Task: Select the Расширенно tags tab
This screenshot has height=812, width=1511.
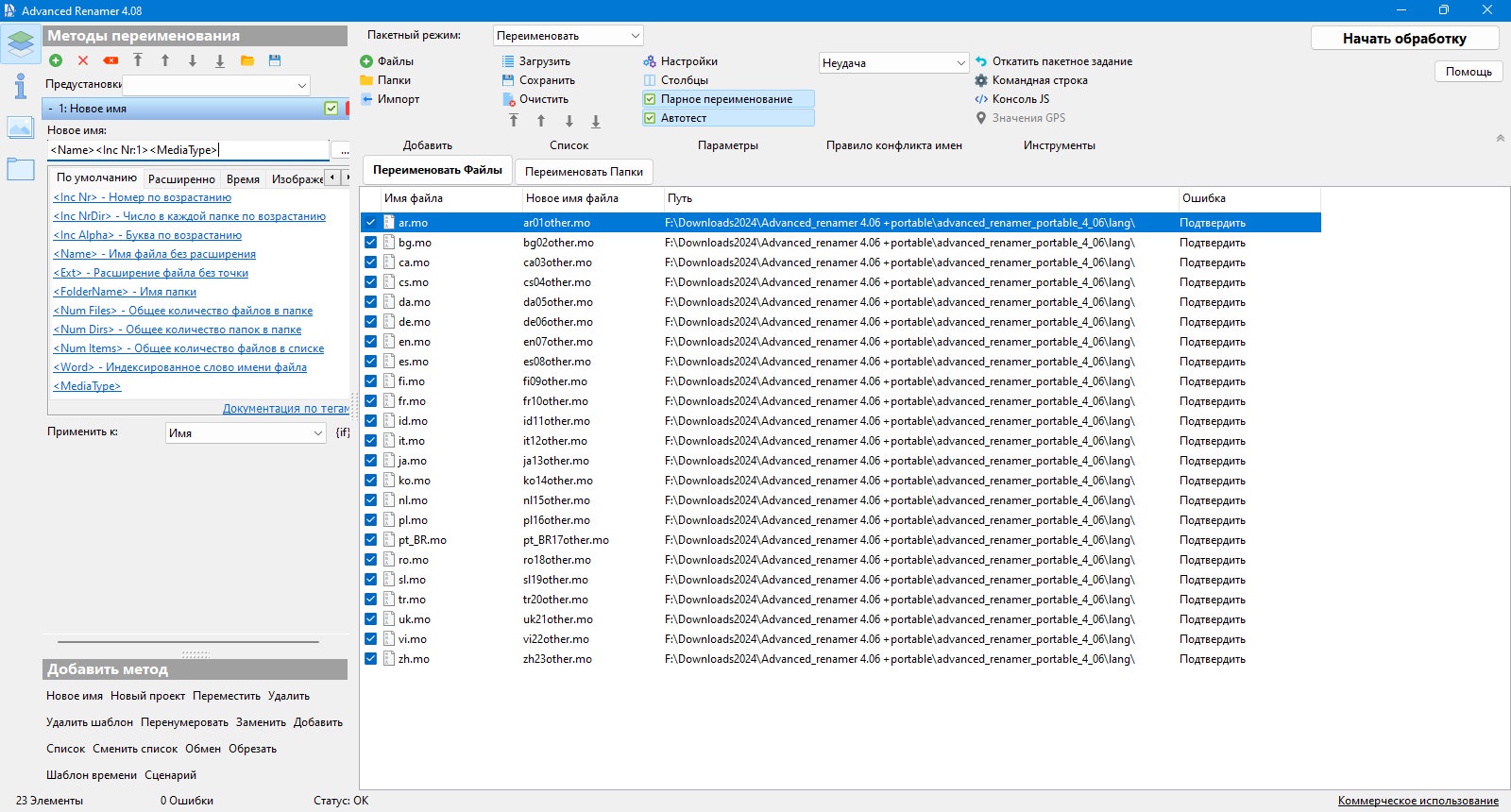Action: tap(181, 178)
